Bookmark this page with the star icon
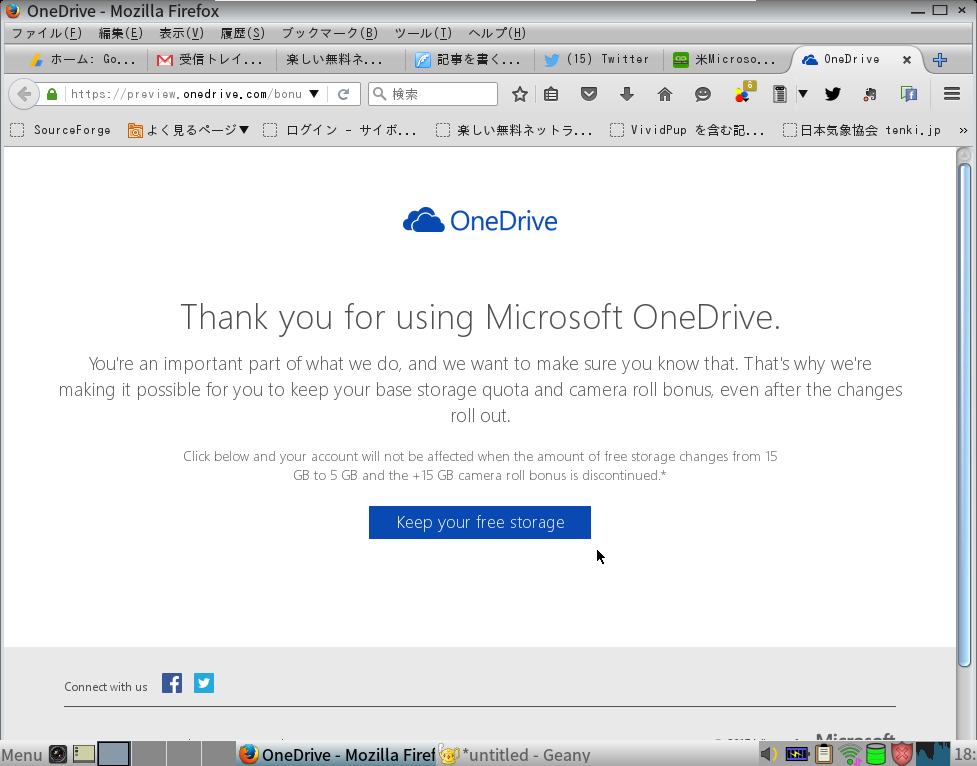Image resolution: width=977 pixels, height=766 pixels. [520, 94]
